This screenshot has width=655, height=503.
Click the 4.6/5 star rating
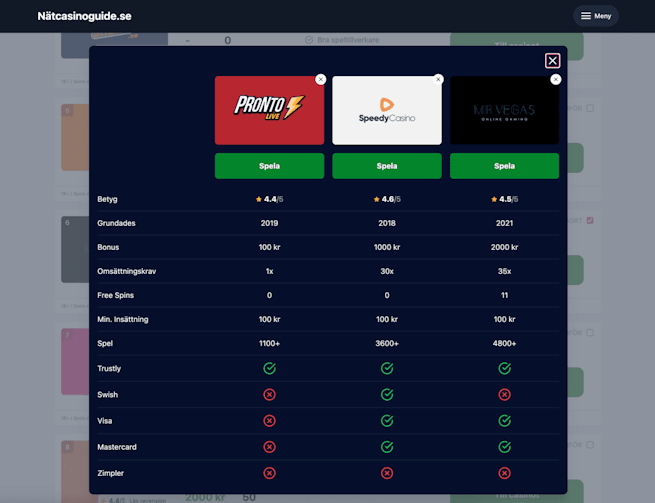(387, 199)
